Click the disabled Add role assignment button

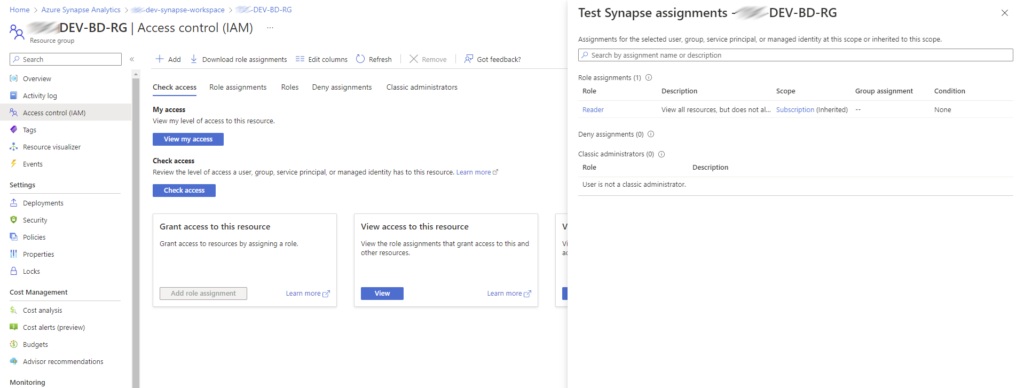coord(203,293)
